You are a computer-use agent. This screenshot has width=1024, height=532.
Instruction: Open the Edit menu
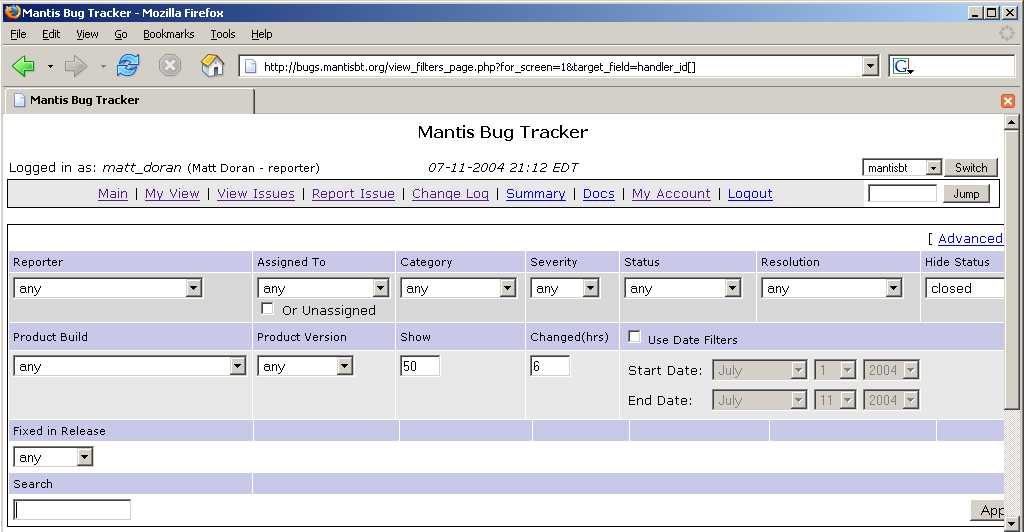click(51, 34)
